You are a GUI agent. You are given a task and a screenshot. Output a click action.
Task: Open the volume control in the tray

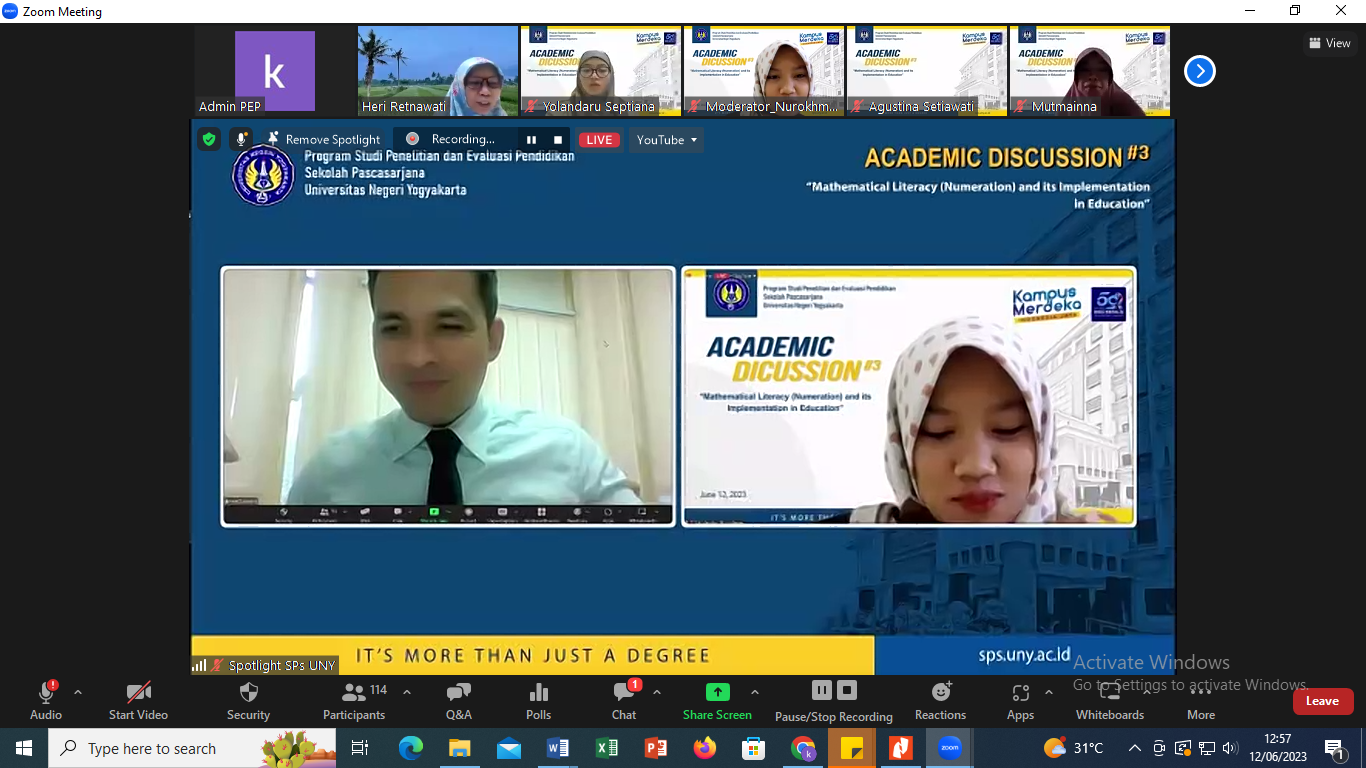pos(1231,748)
